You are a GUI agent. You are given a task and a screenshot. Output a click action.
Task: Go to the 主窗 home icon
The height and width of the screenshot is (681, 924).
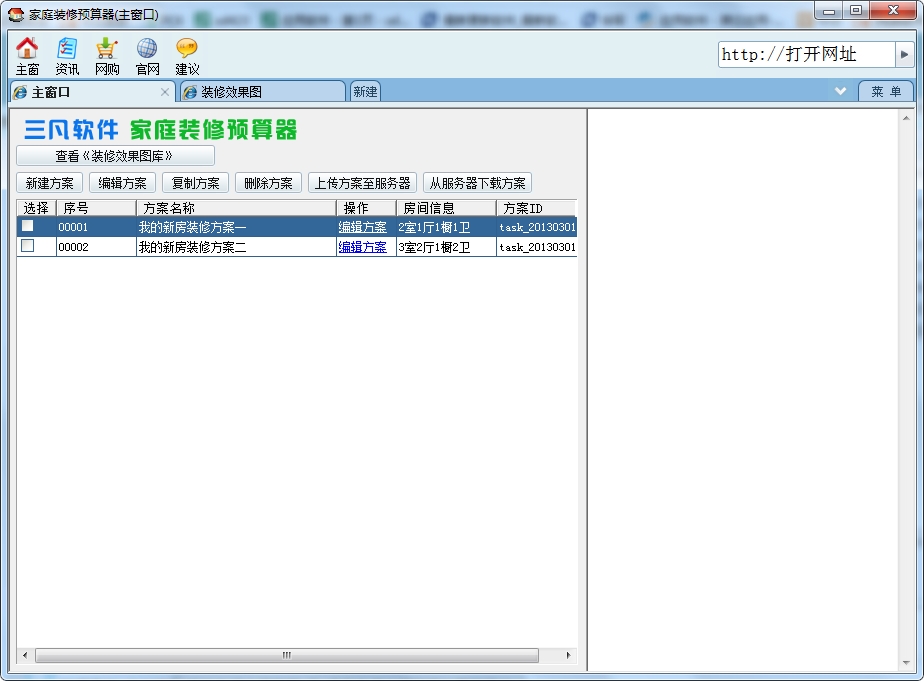click(x=27, y=57)
